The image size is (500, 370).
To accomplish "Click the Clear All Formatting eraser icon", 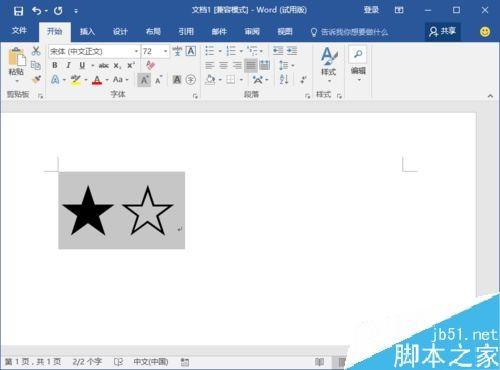I will 150,65.
